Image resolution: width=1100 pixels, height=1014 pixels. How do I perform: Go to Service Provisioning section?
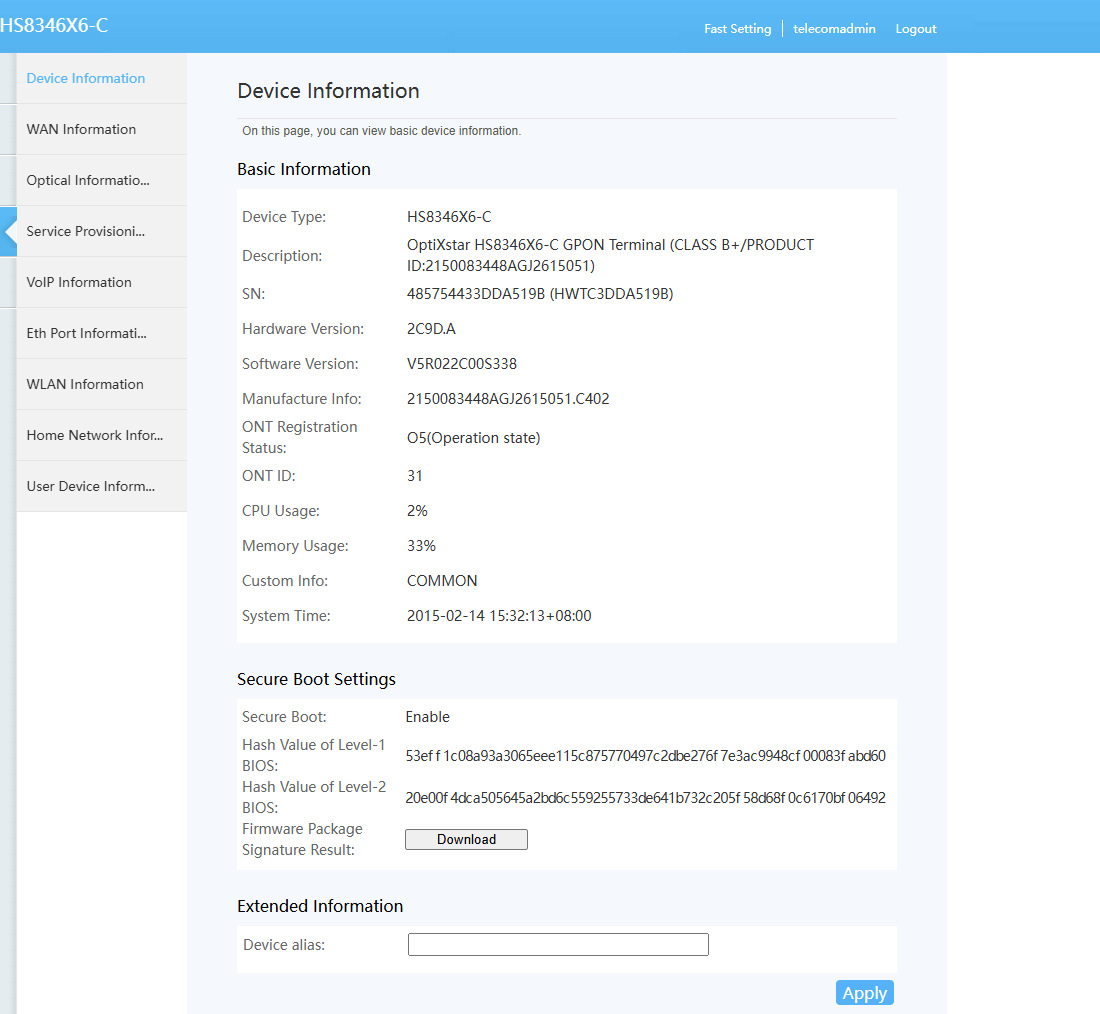pos(86,232)
